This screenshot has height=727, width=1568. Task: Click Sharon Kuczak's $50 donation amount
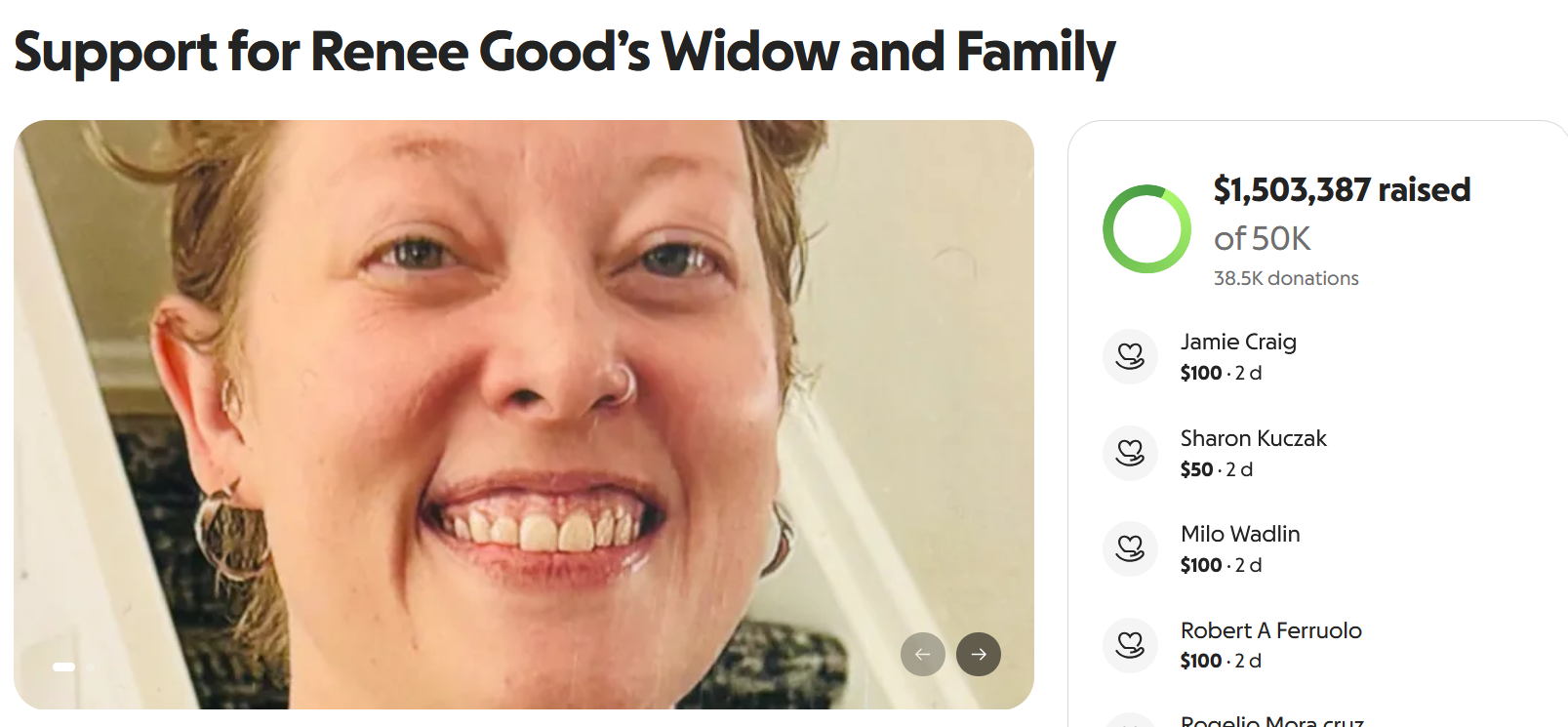pyautogui.click(x=1196, y=469)
